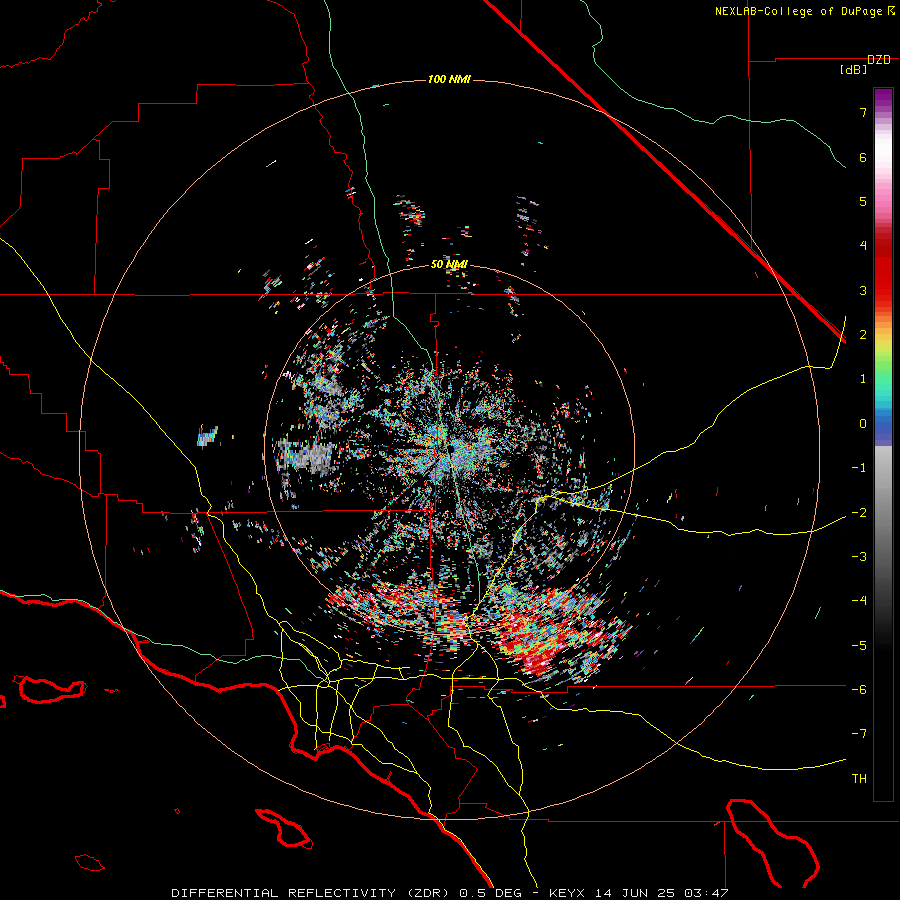Click the 14 JUN 25 03:47 timestamp

660,893
